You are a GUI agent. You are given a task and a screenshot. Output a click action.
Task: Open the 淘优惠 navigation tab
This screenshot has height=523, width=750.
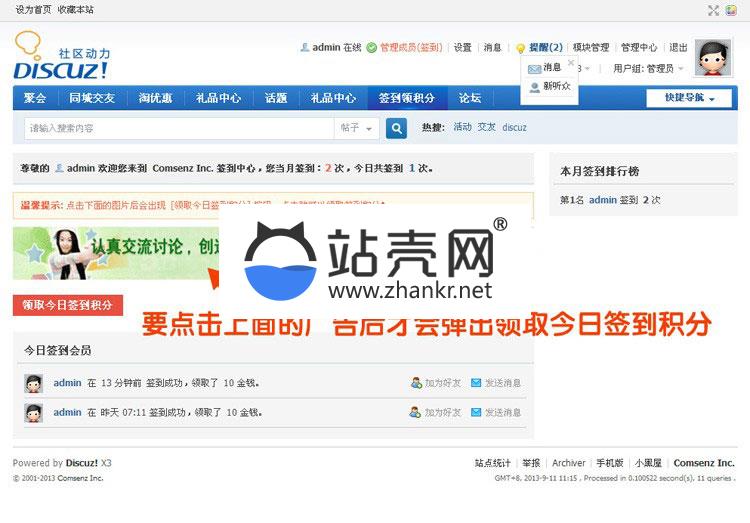[155, 98]
